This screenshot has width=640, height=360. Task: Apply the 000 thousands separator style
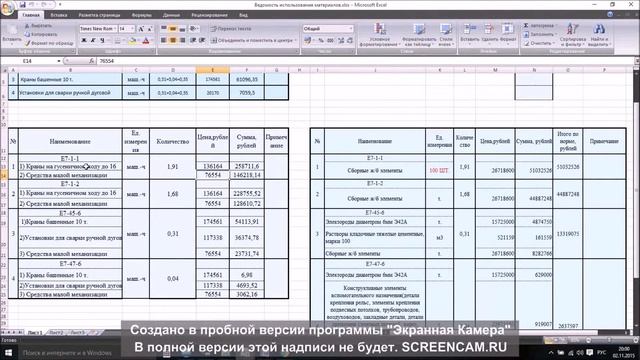coord(330,40)
